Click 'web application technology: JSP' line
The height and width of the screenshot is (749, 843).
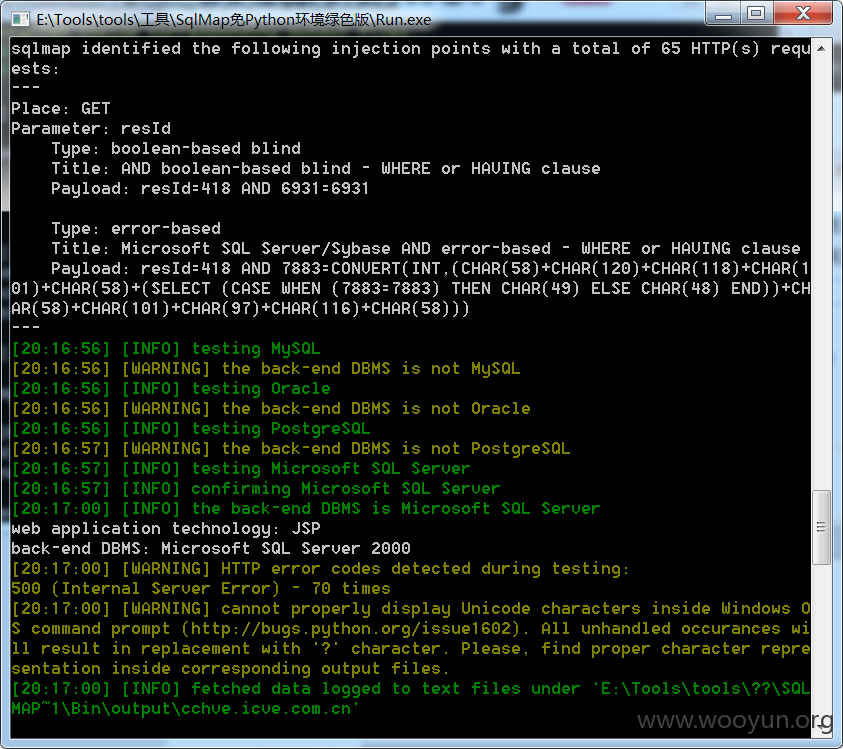click(x=166, y=529)
